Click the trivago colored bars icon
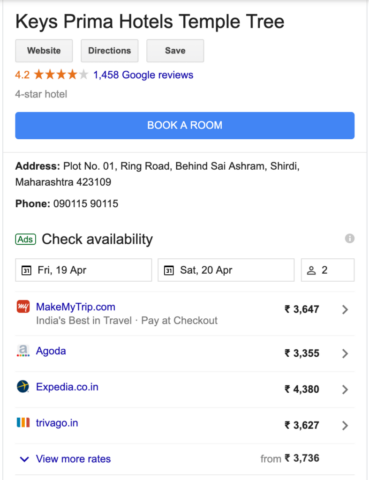Image resolution: width=369 pixels, height=480 pixels. tap(23, 423)
